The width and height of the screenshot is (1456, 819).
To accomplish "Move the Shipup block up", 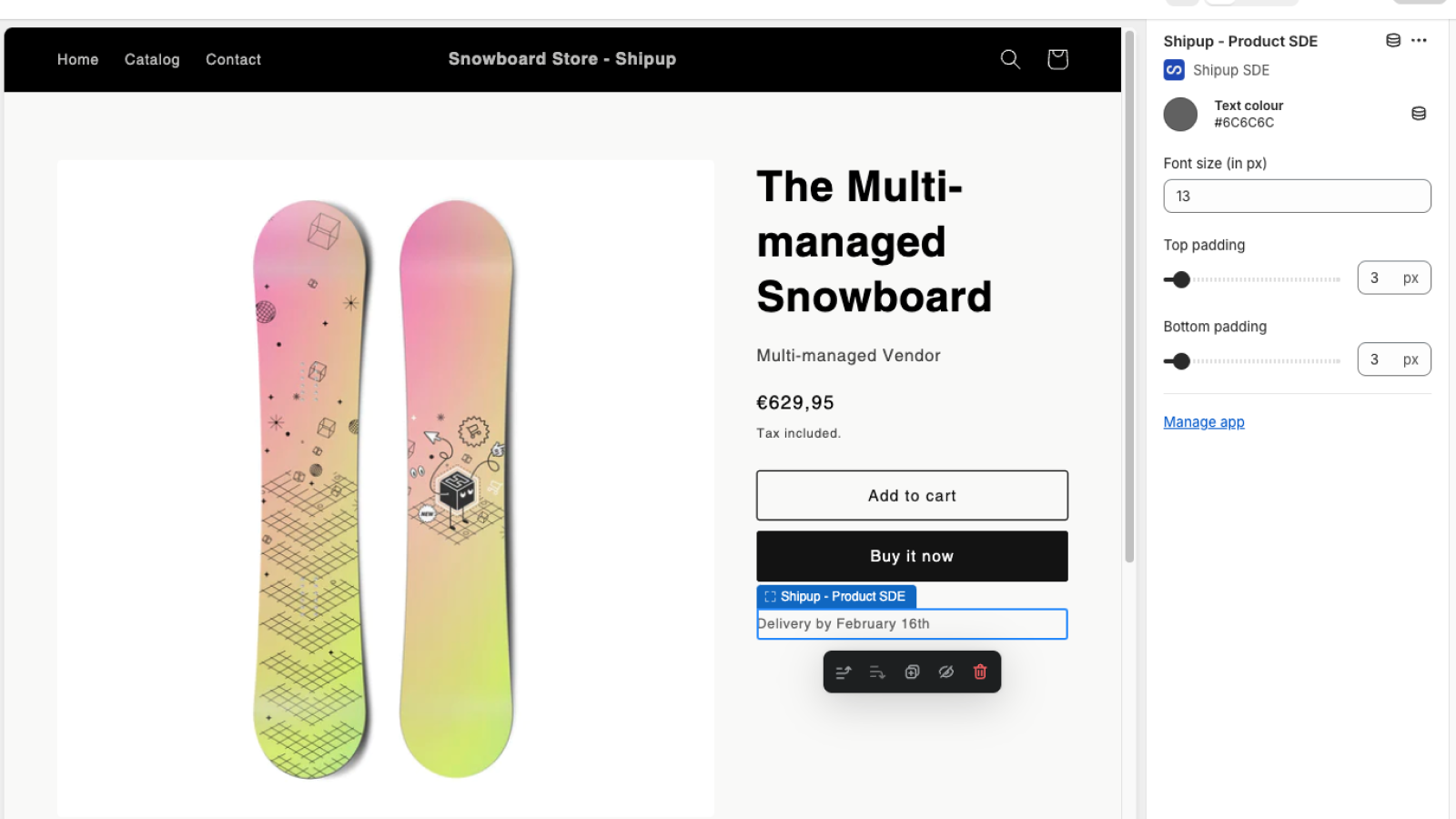I will pyautogui.click(x=842, y=672).
